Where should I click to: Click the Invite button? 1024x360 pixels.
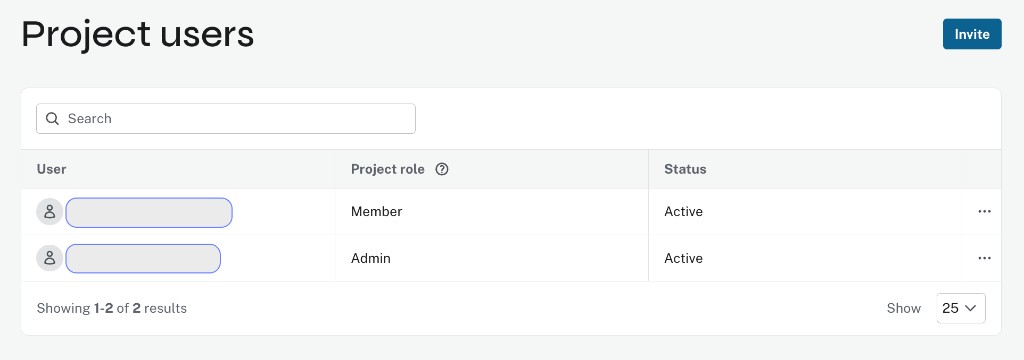972,34
